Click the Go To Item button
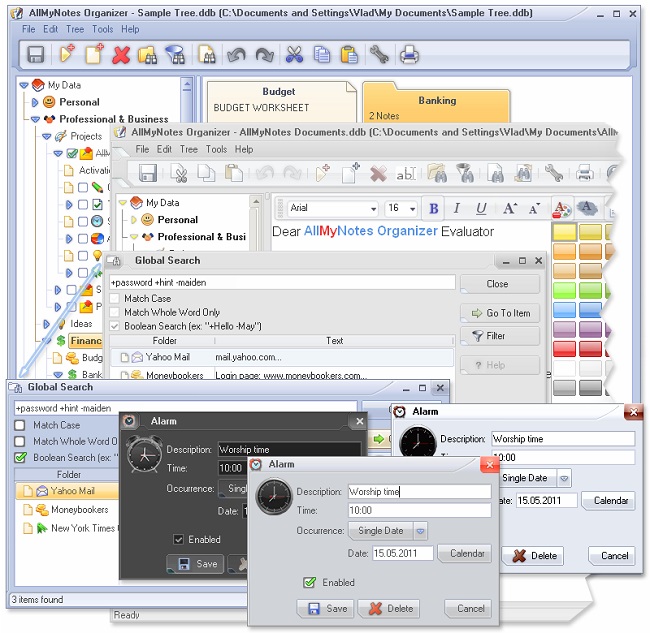 [500, 313]
